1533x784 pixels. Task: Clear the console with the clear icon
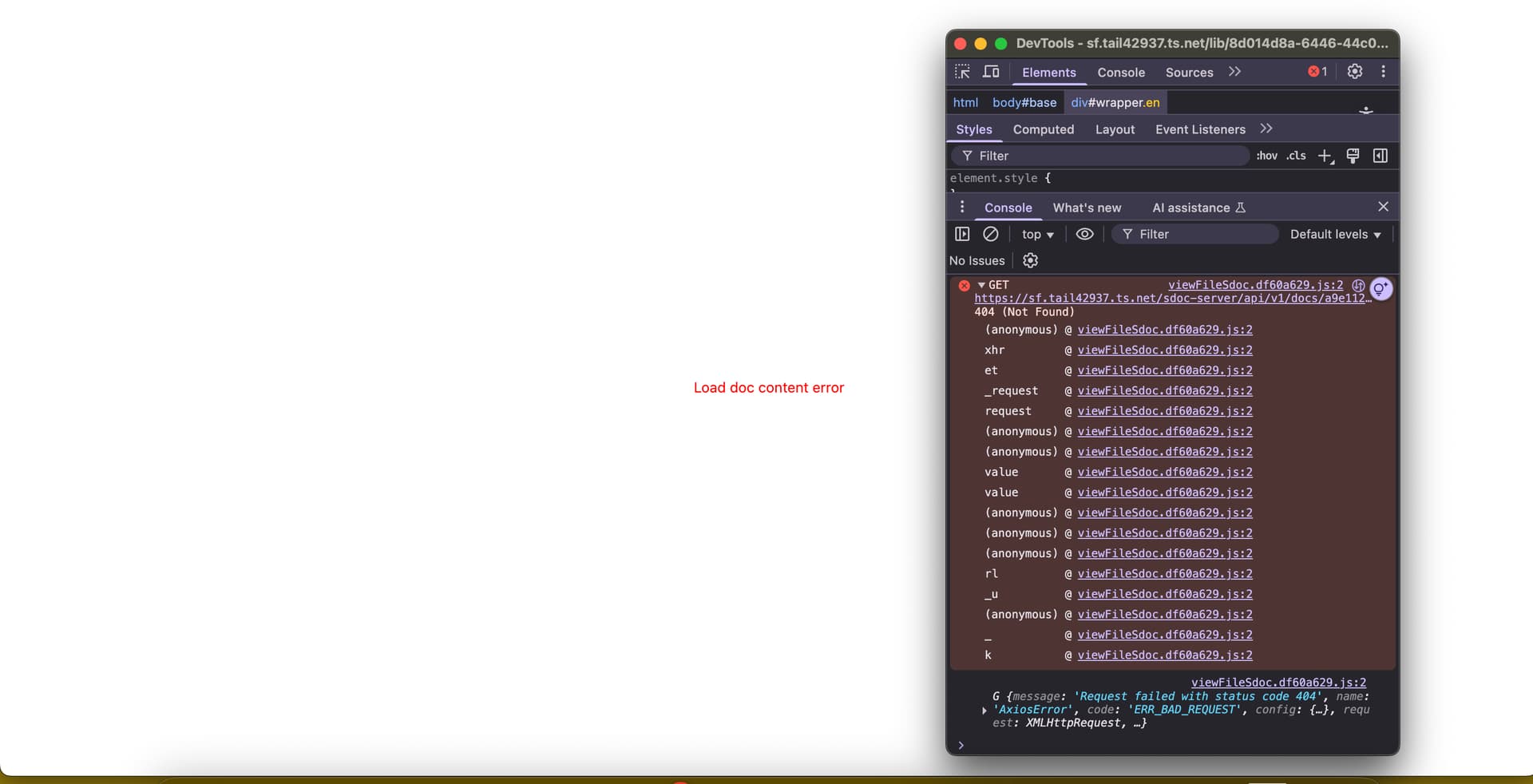click(990, 234)
